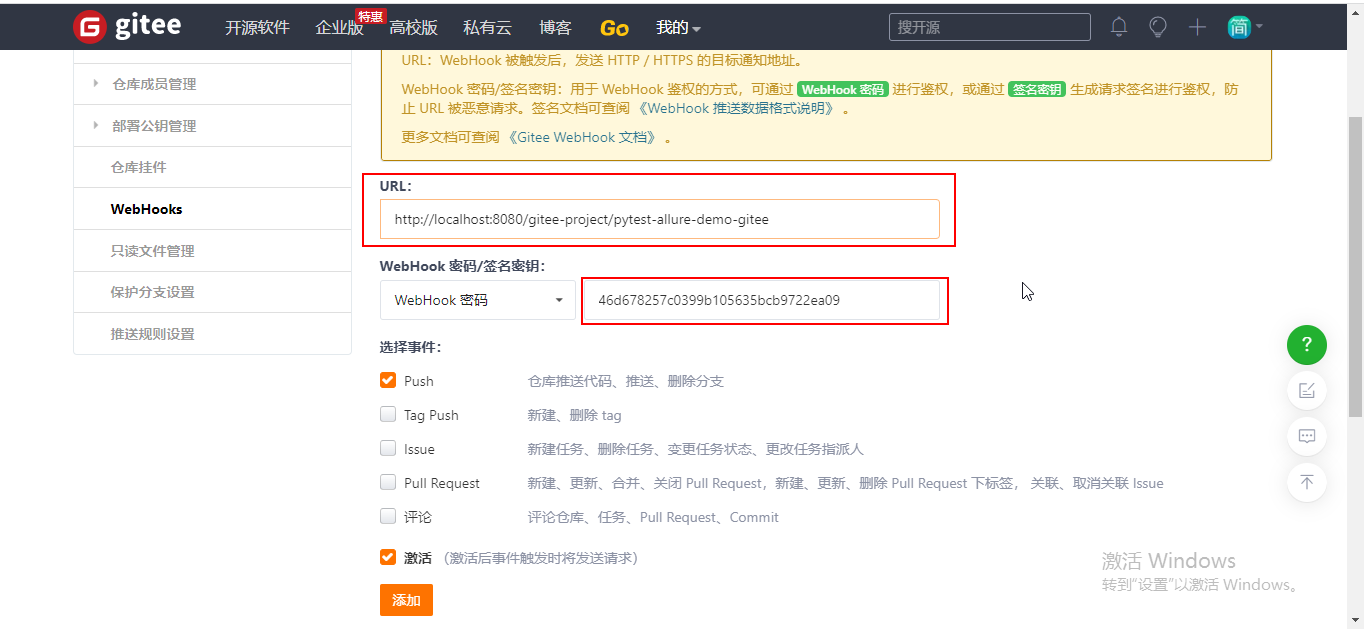This screenshot has height=629, width=1364.
Task: Open the 企业版 nav item
Action: [x=340, y=28]
